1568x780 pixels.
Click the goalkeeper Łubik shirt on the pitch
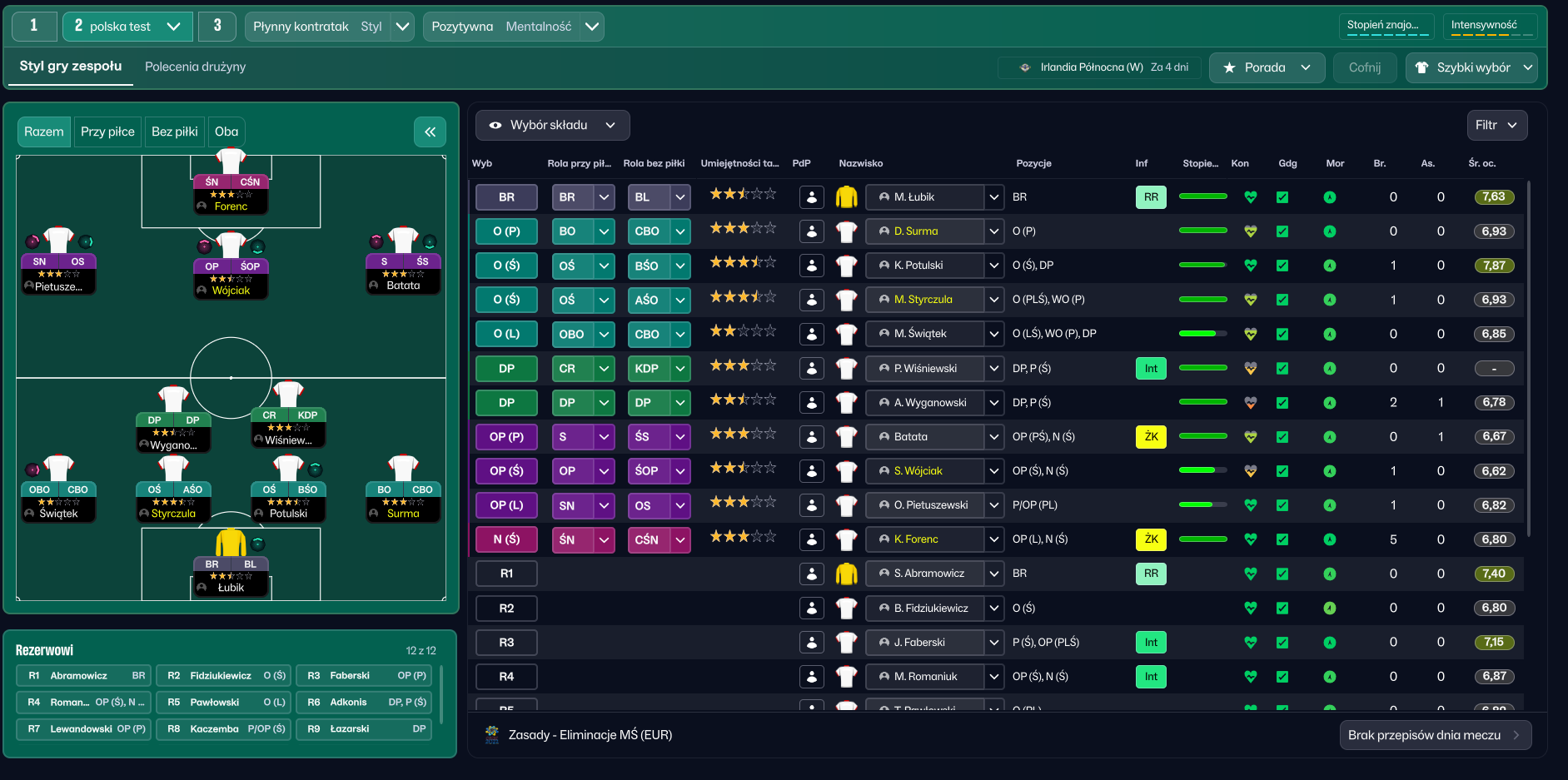click(x=231, y=543)
